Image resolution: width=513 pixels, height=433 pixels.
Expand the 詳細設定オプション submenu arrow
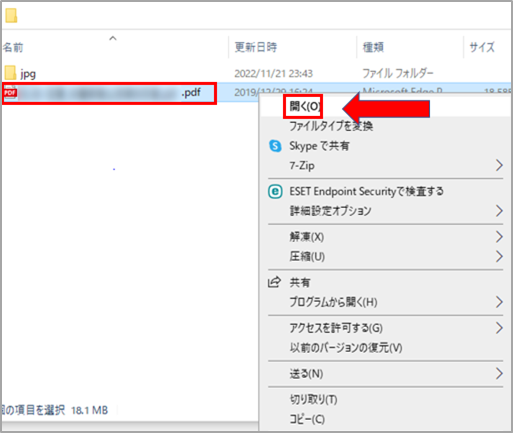point(499,211)
